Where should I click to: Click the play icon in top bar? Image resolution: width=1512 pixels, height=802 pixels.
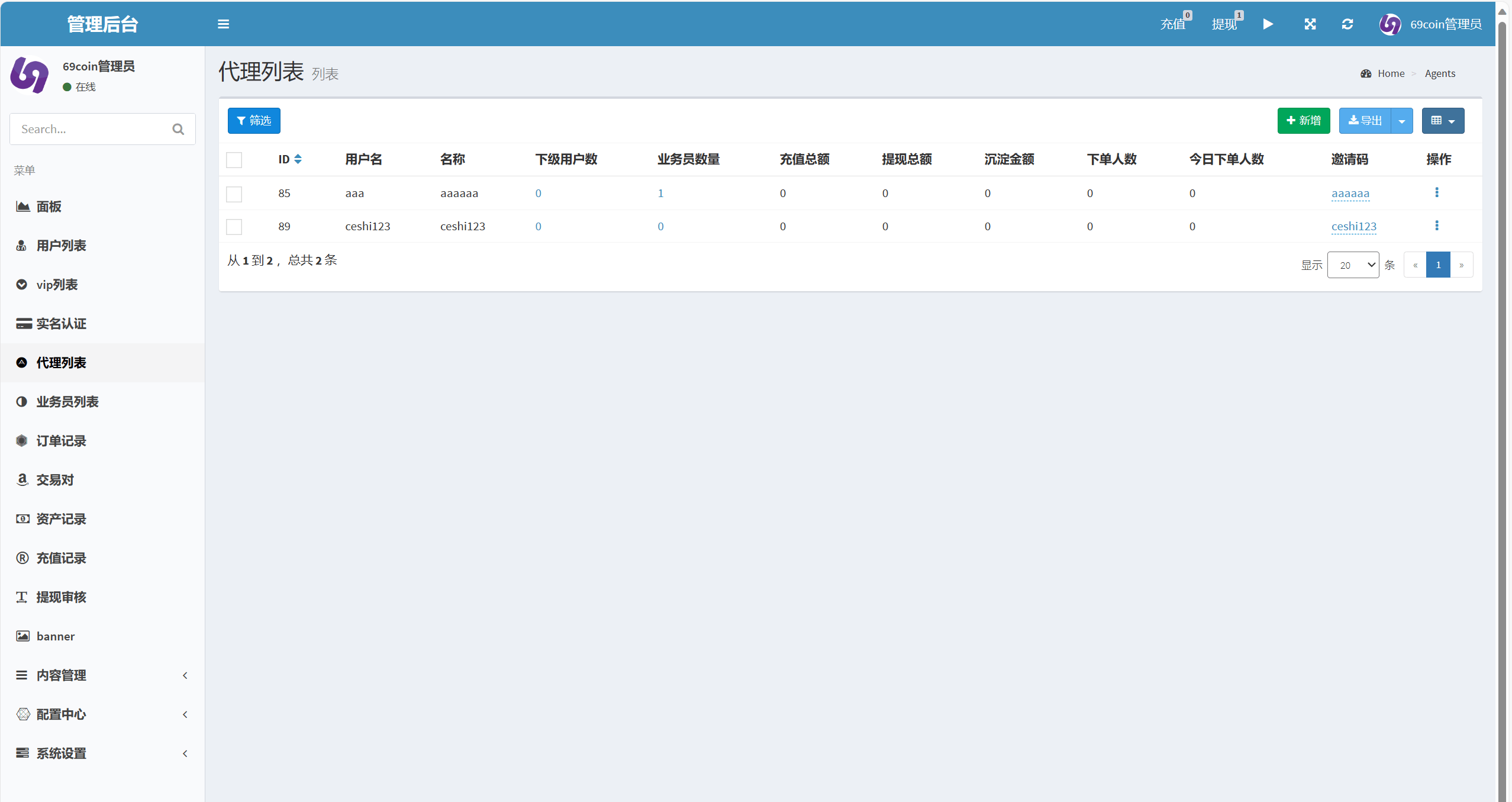point(1268,24)
